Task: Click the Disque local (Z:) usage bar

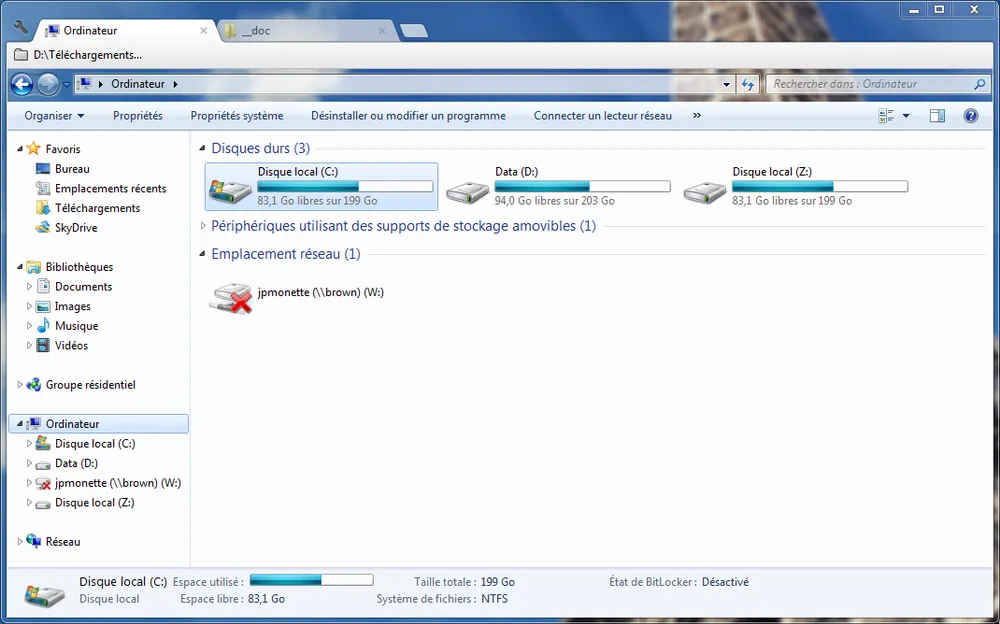Action: click(820, 186)
